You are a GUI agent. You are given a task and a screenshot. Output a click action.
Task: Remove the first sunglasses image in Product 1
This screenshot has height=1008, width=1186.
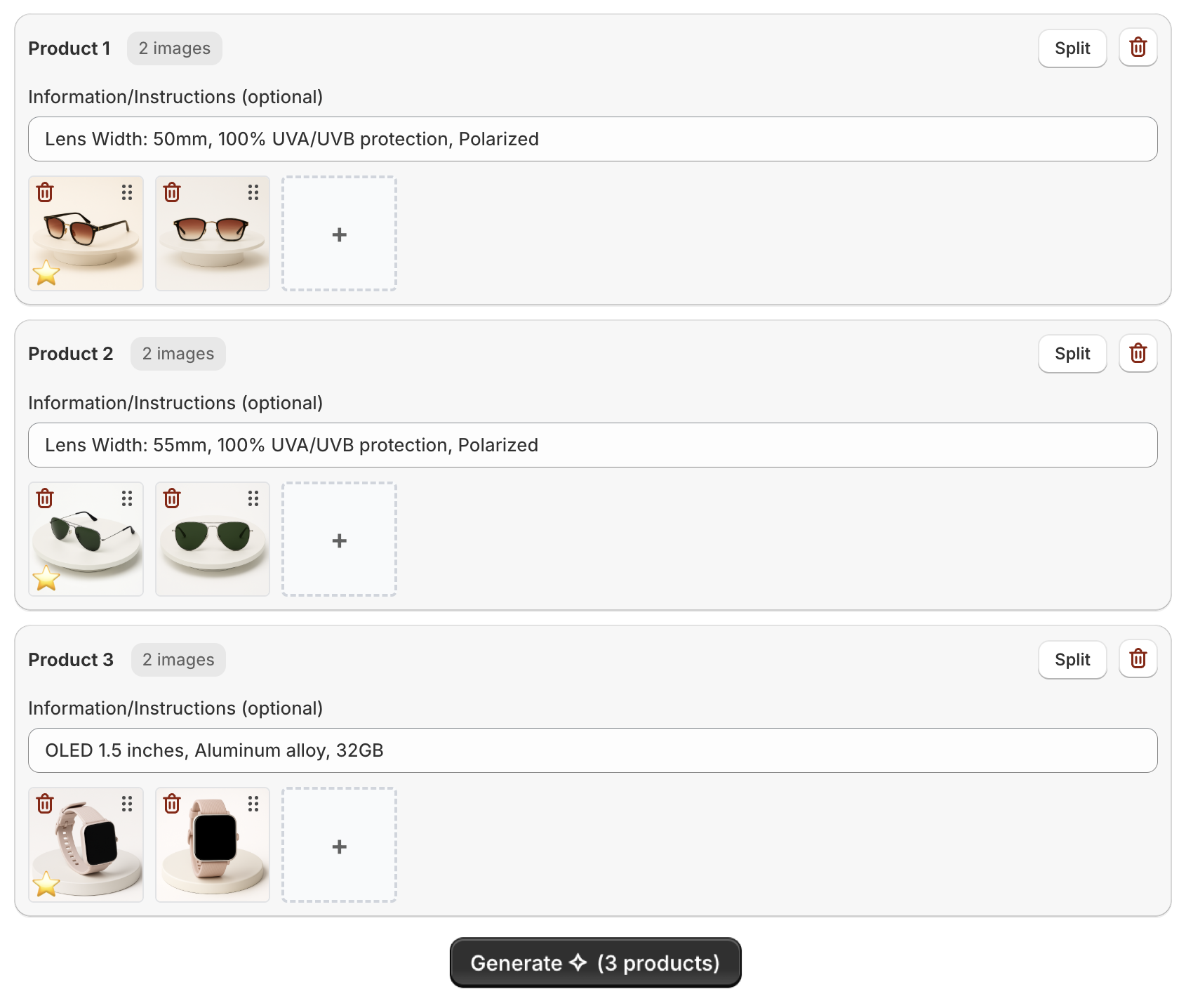pos(44,192)
